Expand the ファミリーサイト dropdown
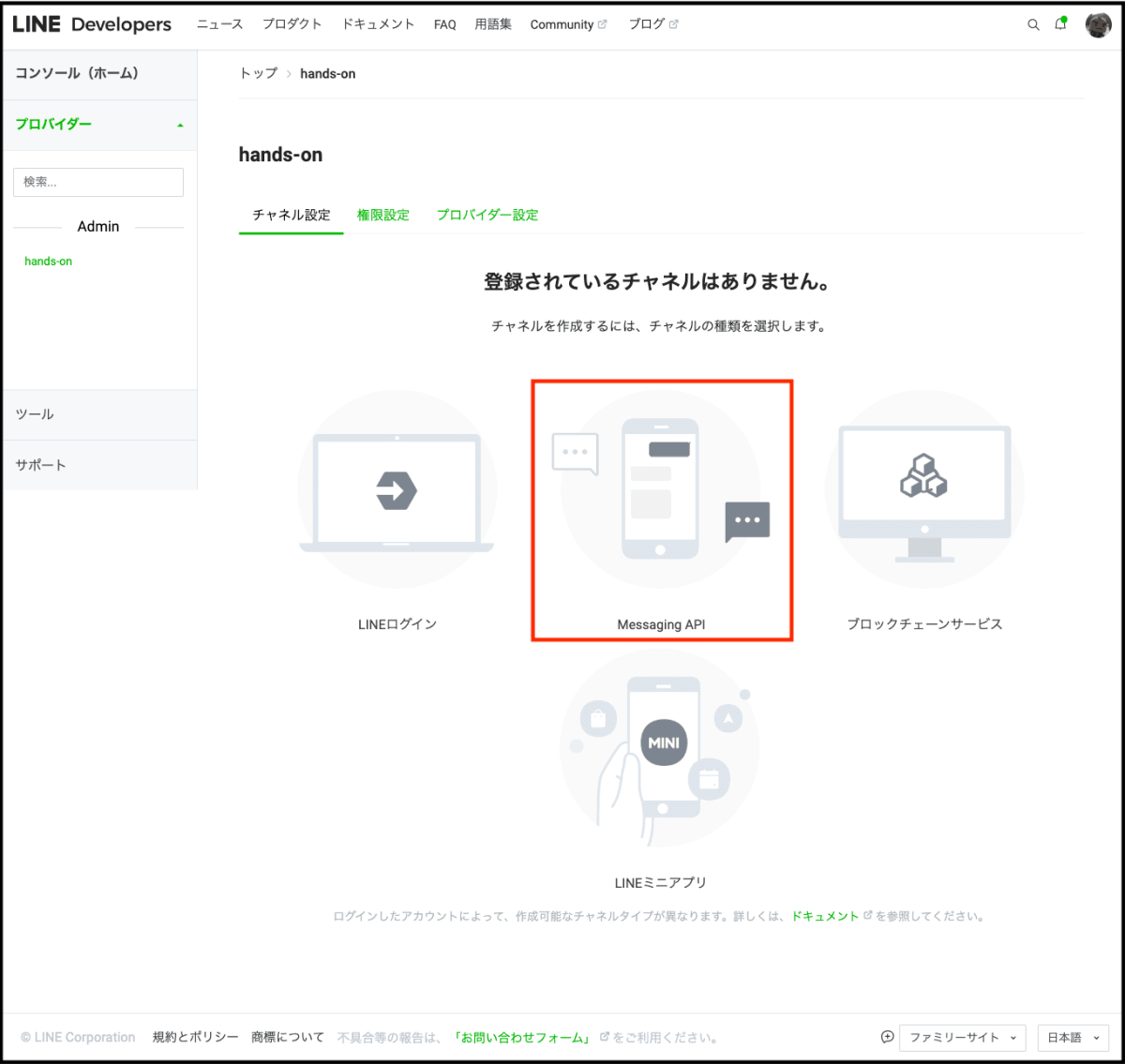 point(963,1038)
